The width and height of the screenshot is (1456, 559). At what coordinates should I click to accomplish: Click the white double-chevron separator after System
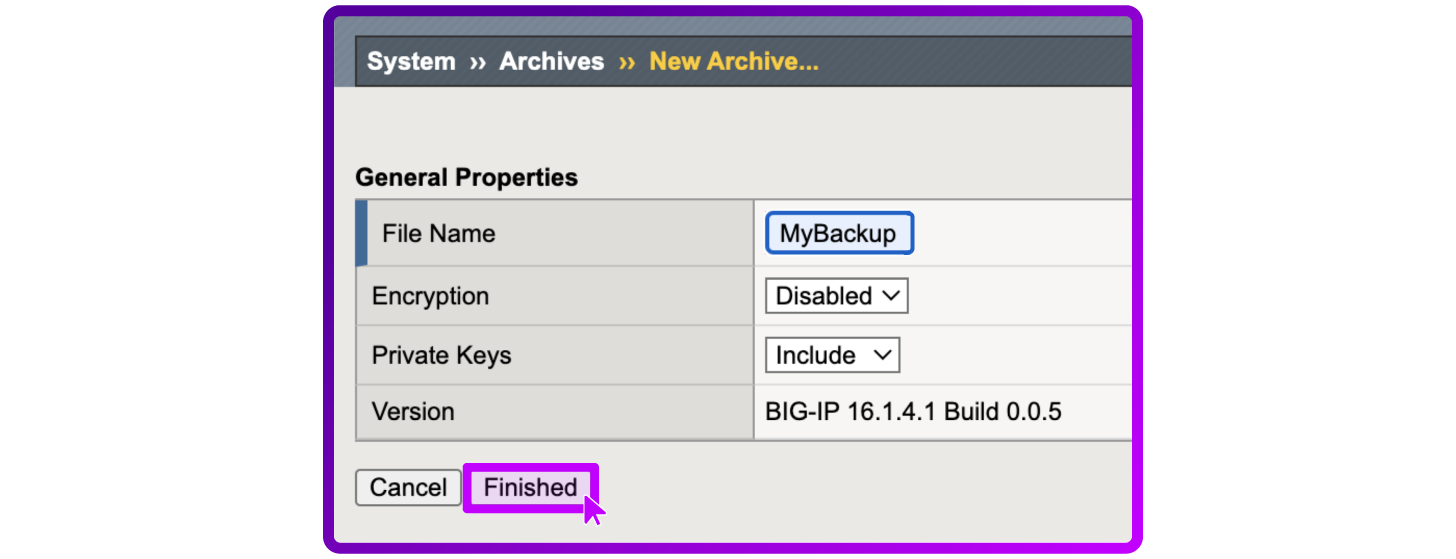(478, 62)
